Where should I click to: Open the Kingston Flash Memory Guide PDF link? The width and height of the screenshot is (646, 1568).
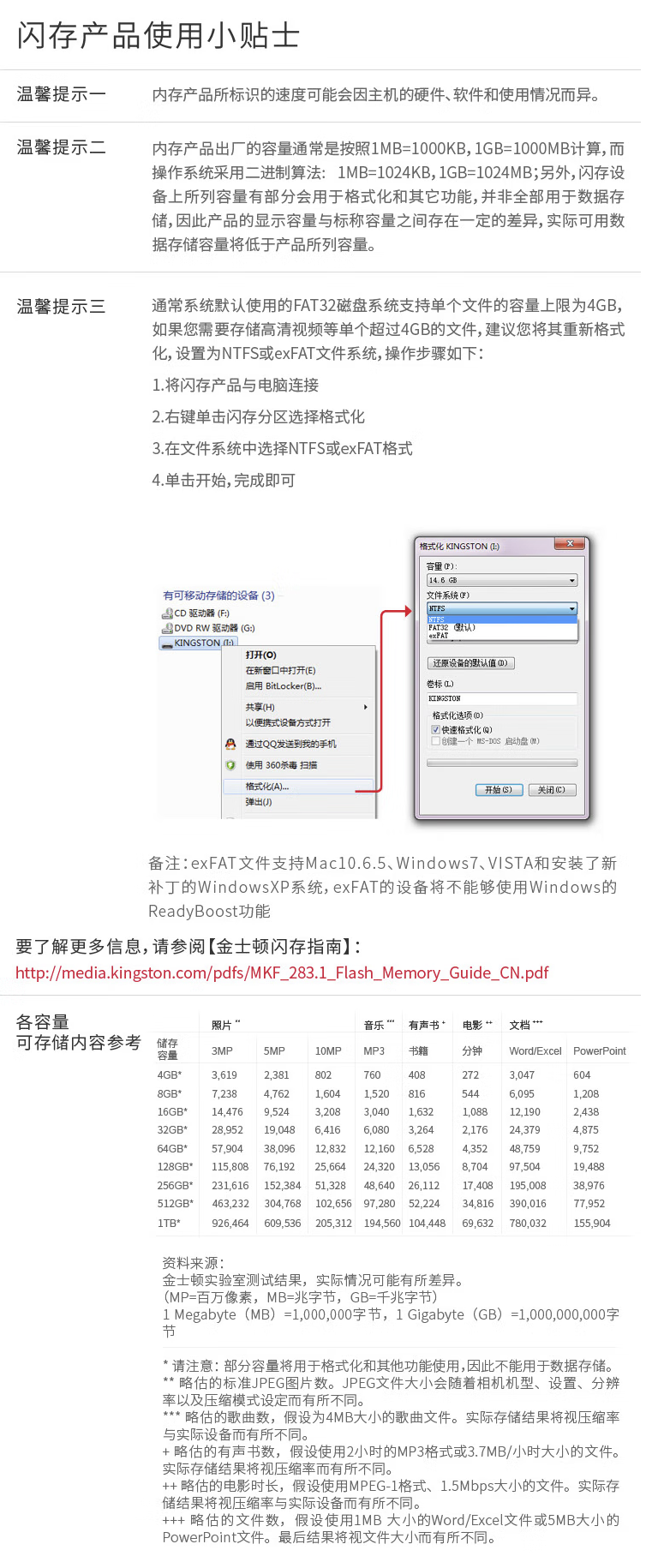tap(282, 973)
